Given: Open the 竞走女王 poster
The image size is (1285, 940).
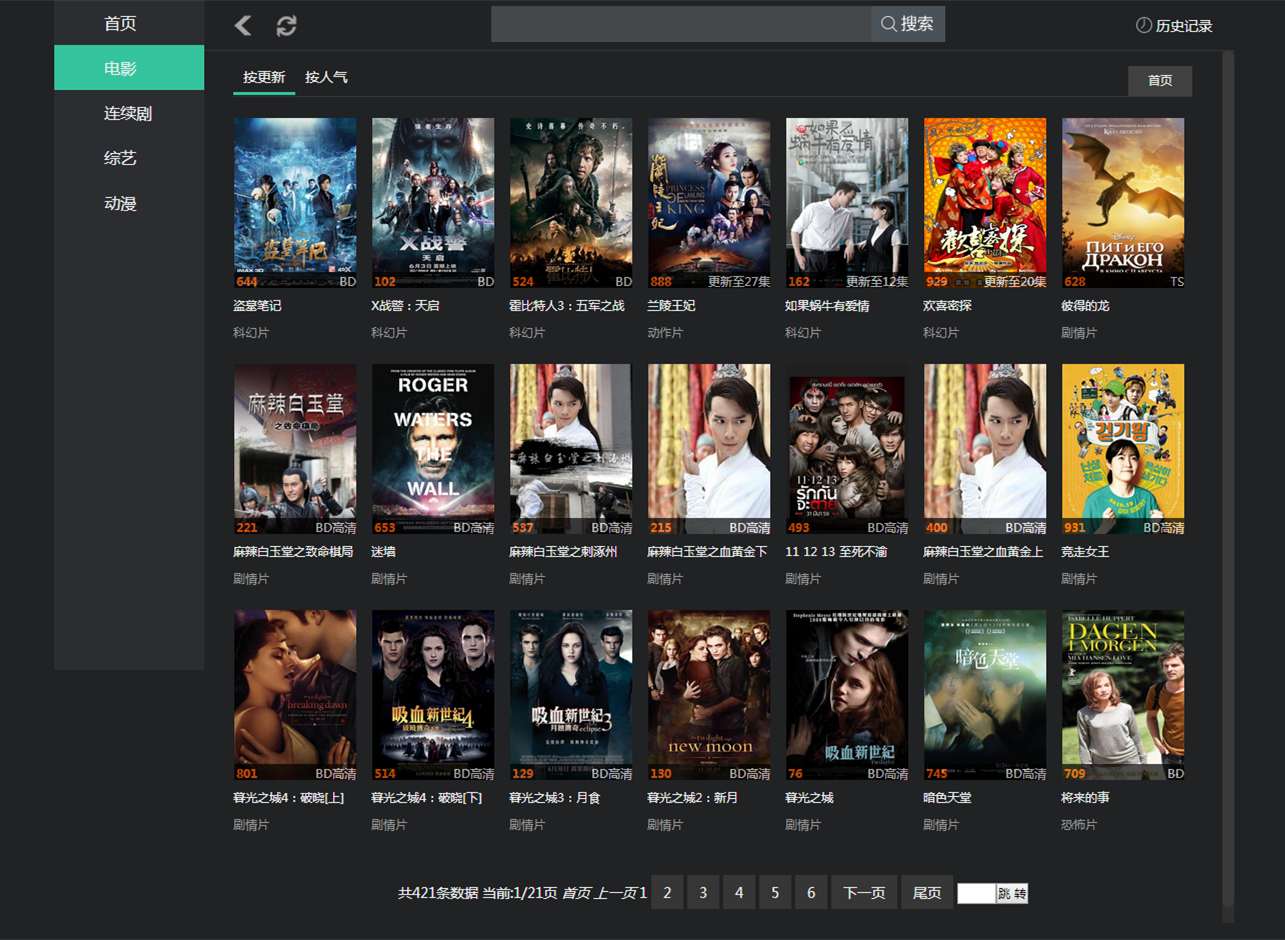Looking at the screenshot, I should [1123, 449].
